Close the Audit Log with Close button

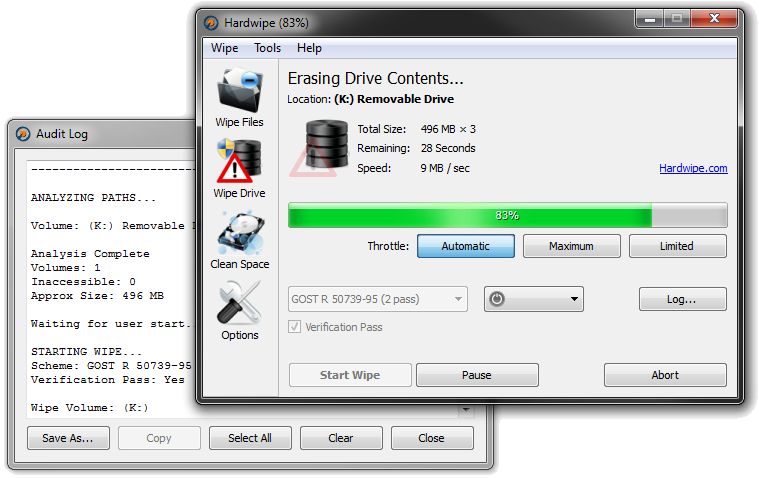pyautogui.click(x=432, y=438)
